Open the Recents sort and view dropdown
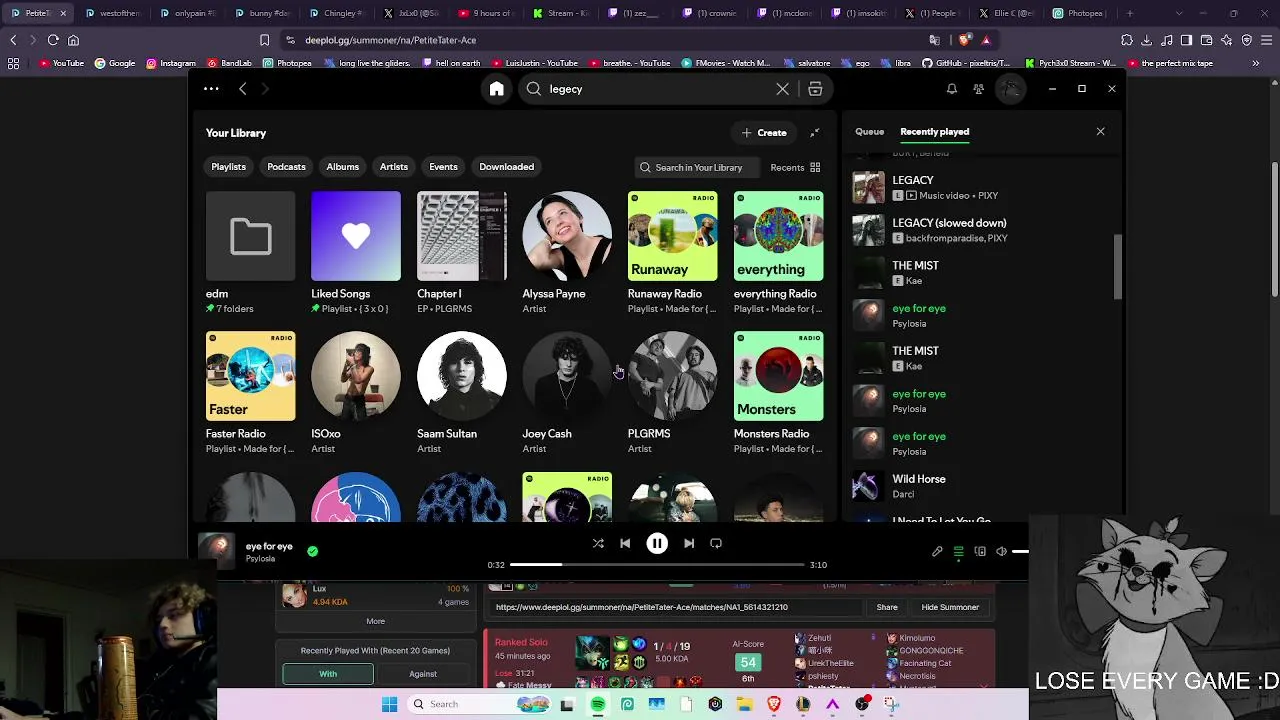This screenshot has width=1280, height=720. click(x=795, y=167)
